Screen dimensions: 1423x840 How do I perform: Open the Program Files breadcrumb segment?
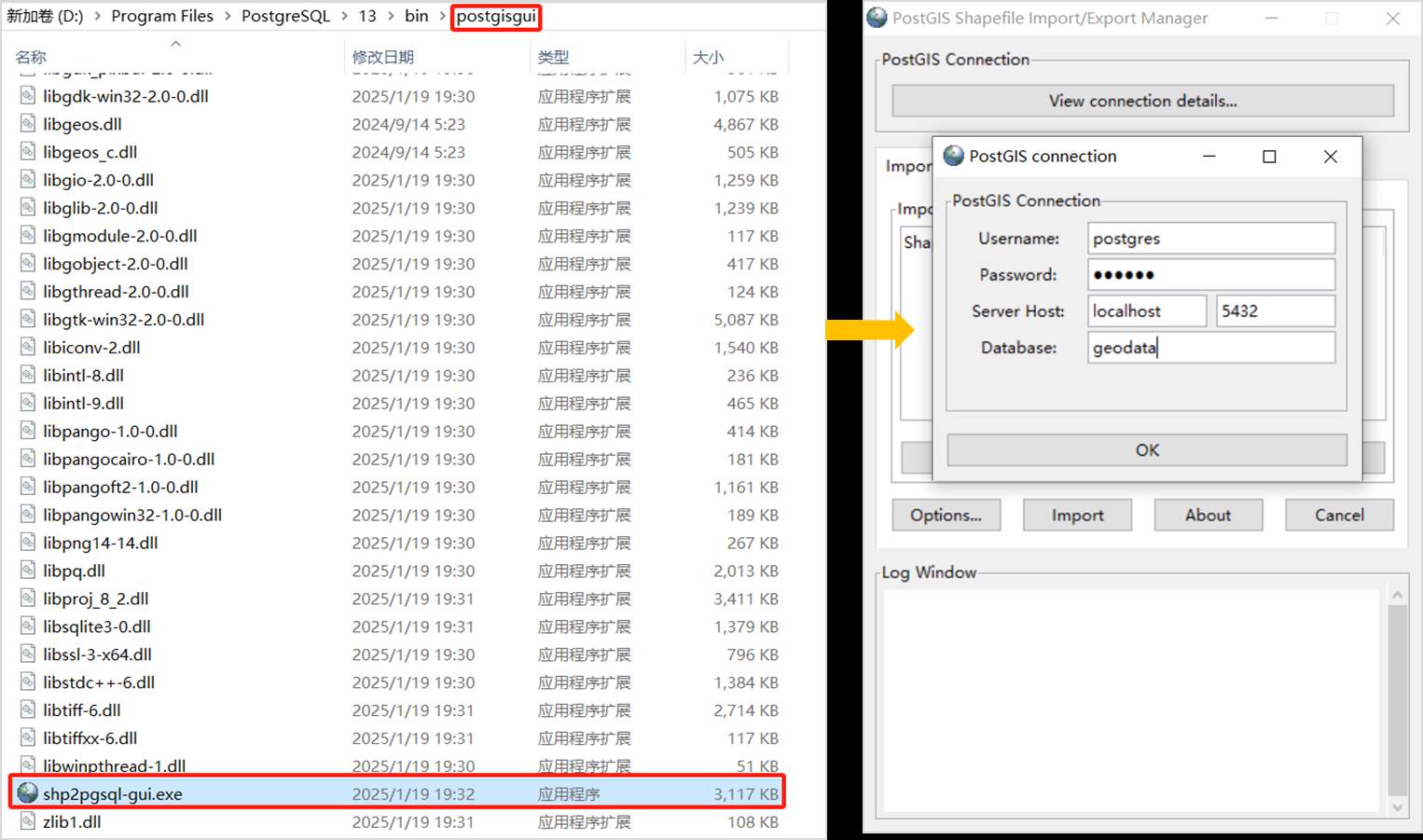(x=162, y=17)
